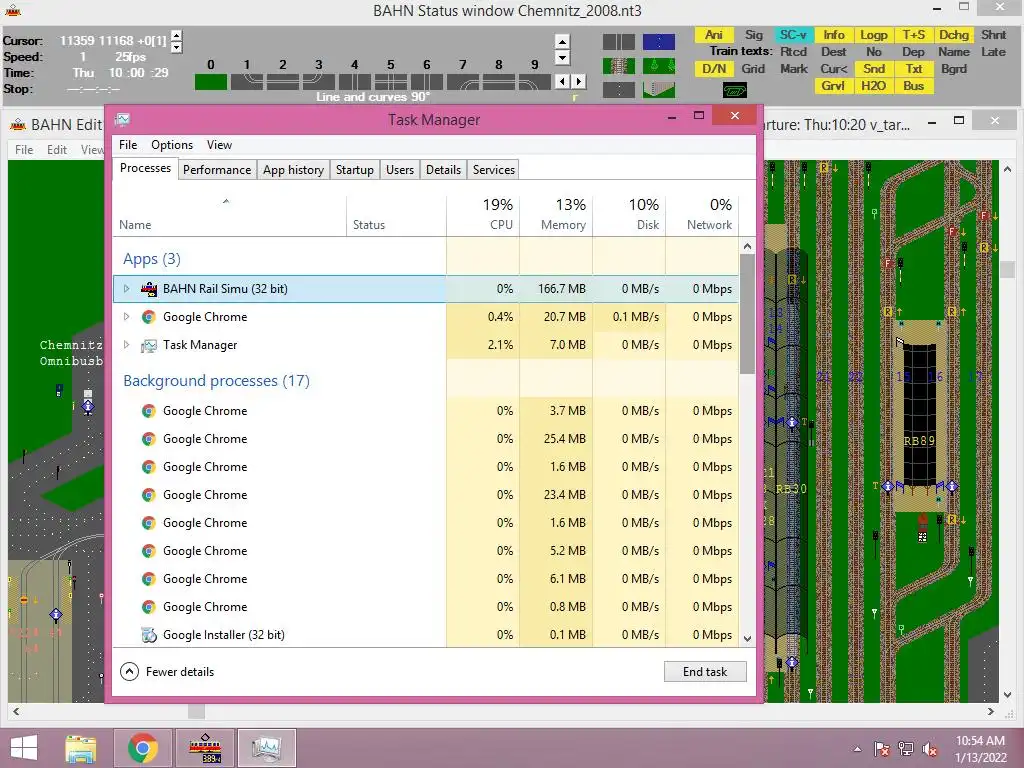Select track element 2 in BAHN palette
The width and height of the screenshot is (1024, 768).
click(282, 82)
